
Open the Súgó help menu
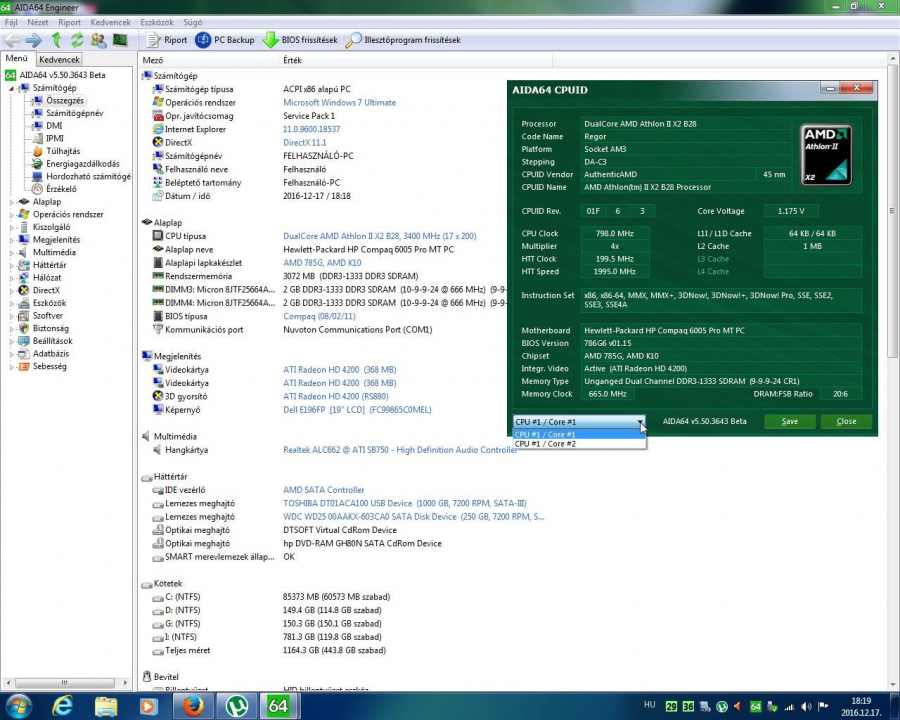[x=193, y=22]
